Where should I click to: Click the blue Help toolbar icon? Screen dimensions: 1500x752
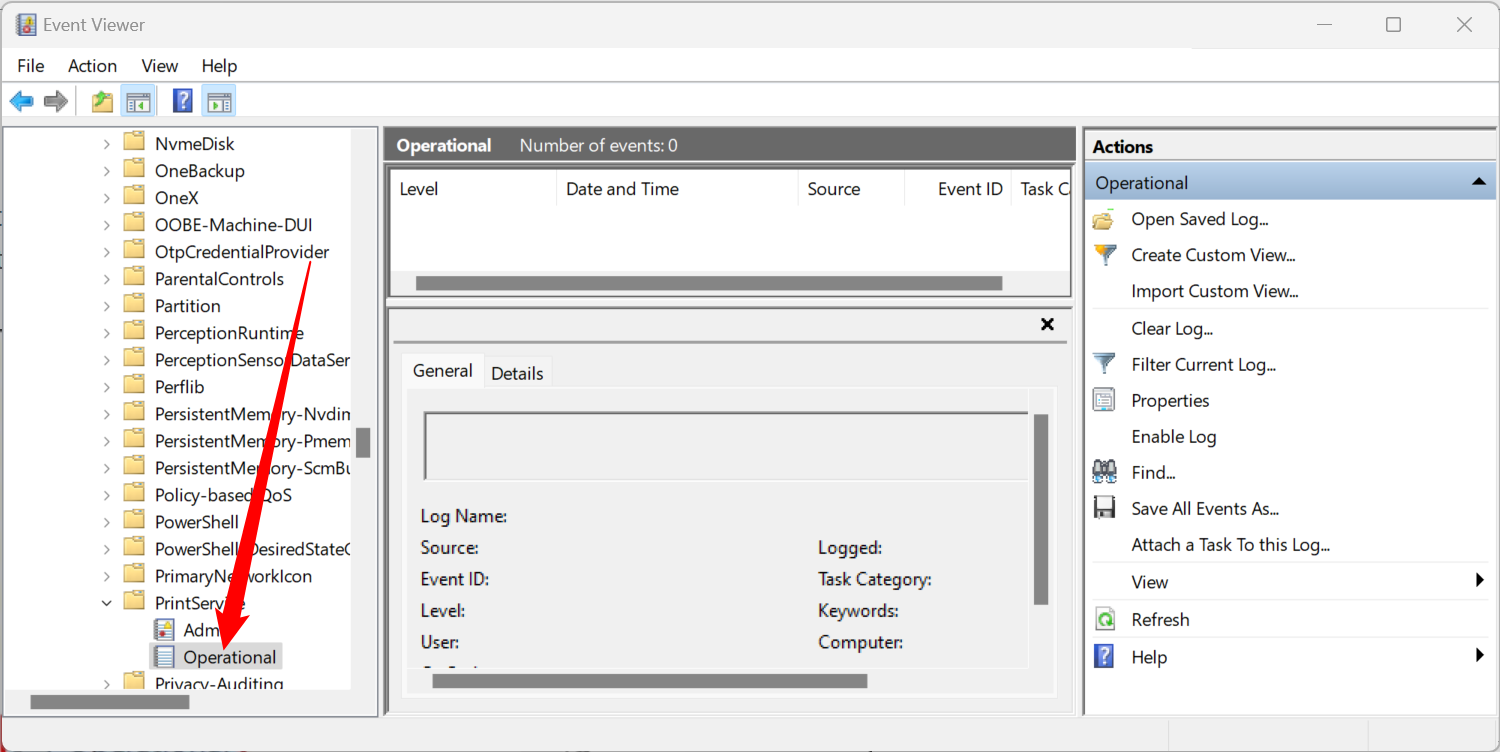click(183, 101)
